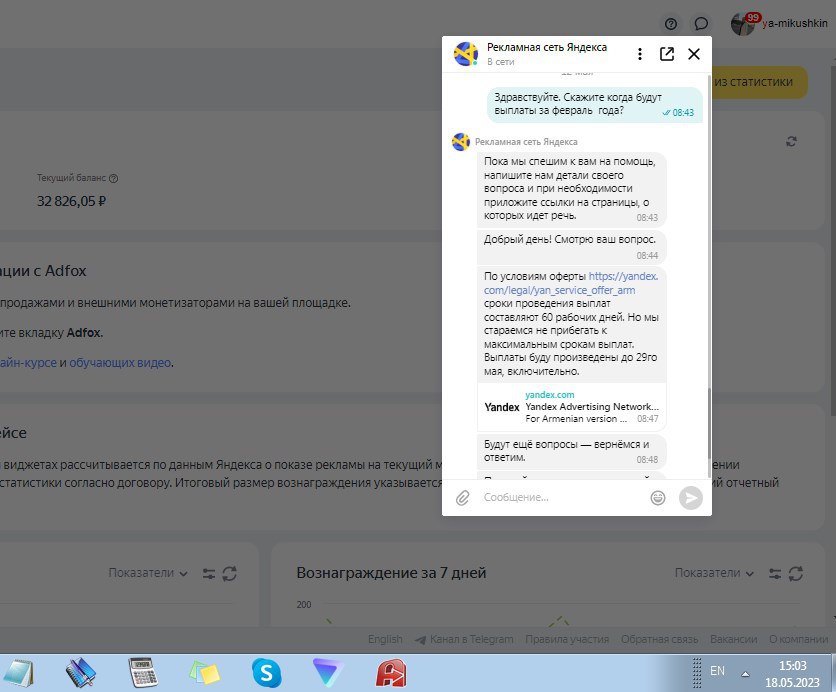Open the blue notebook-with-pen taskbar icon

[81, 673]
